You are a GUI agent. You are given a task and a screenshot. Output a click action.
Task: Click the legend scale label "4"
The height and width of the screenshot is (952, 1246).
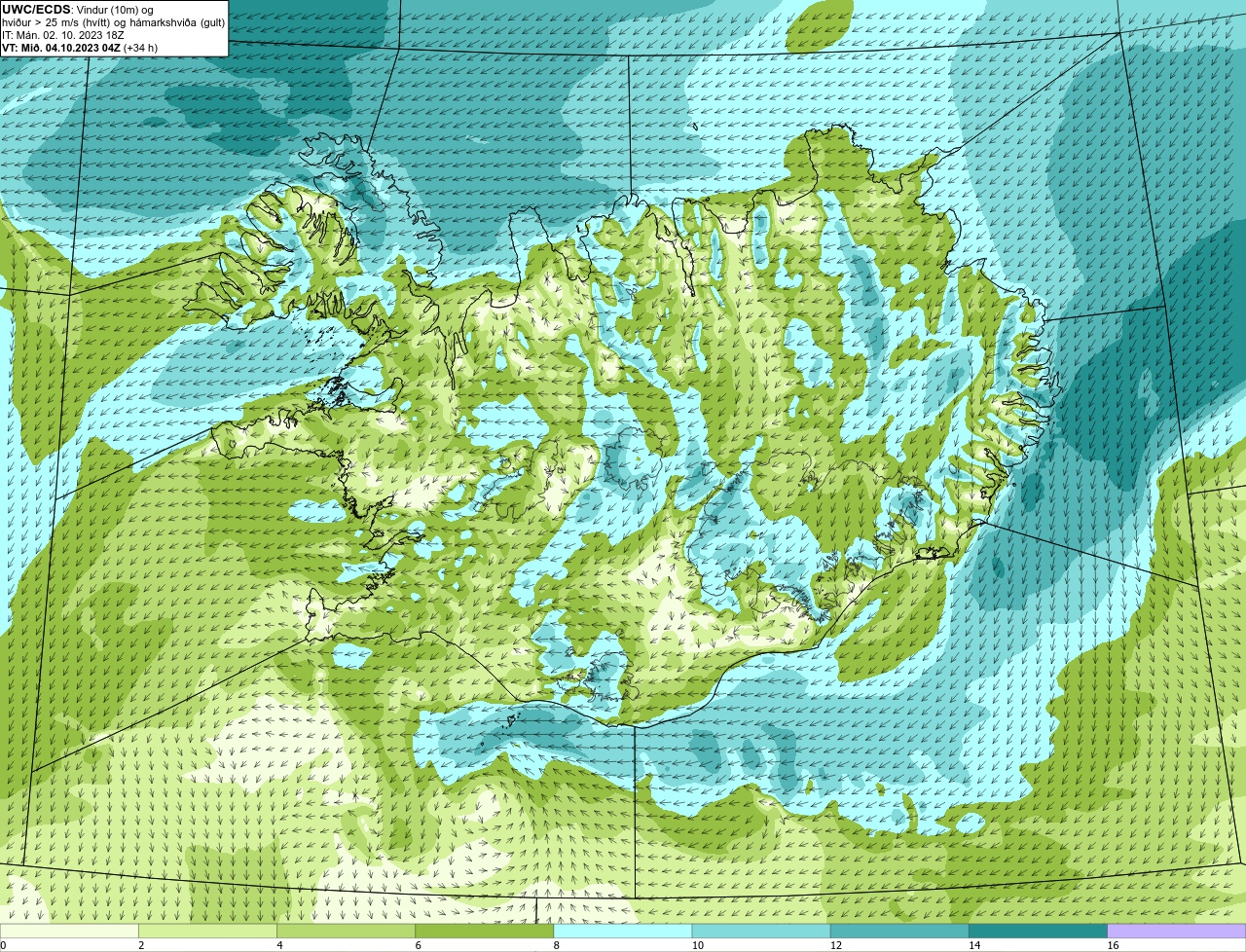pyautogui.click(x=279, y=945)
